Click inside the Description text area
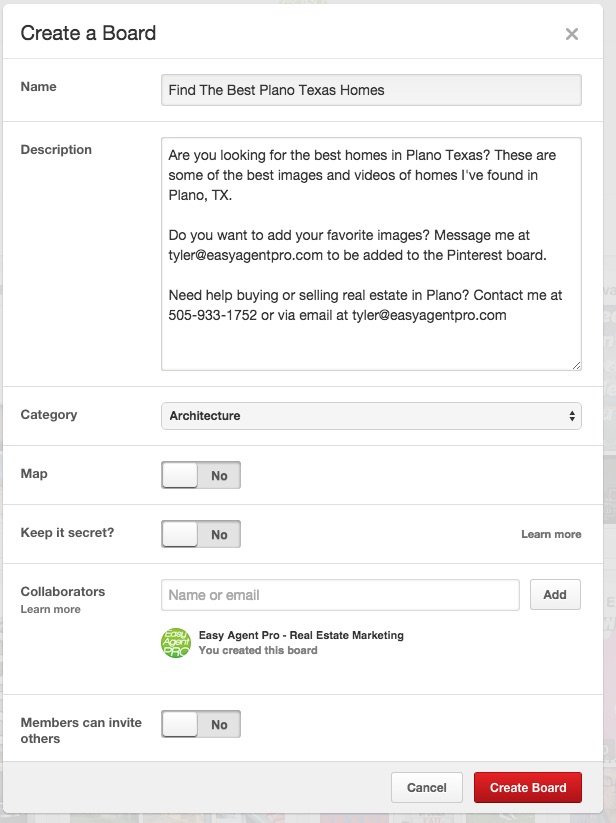616x823 pixels. pos(371,254)
